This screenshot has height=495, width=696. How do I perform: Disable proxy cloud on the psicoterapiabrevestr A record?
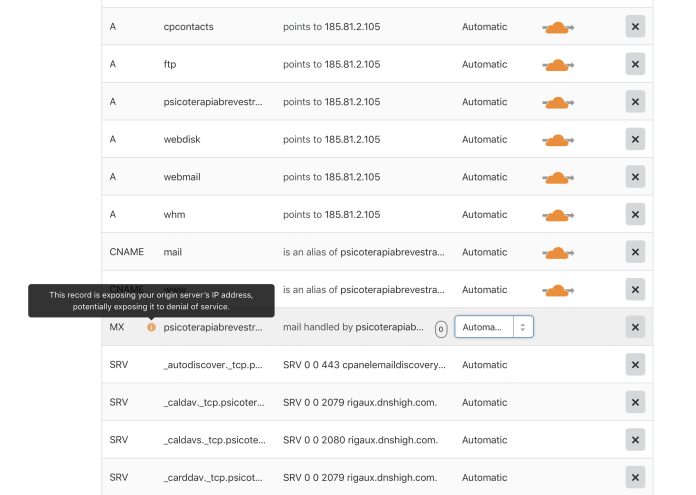(x=558, y=103)
